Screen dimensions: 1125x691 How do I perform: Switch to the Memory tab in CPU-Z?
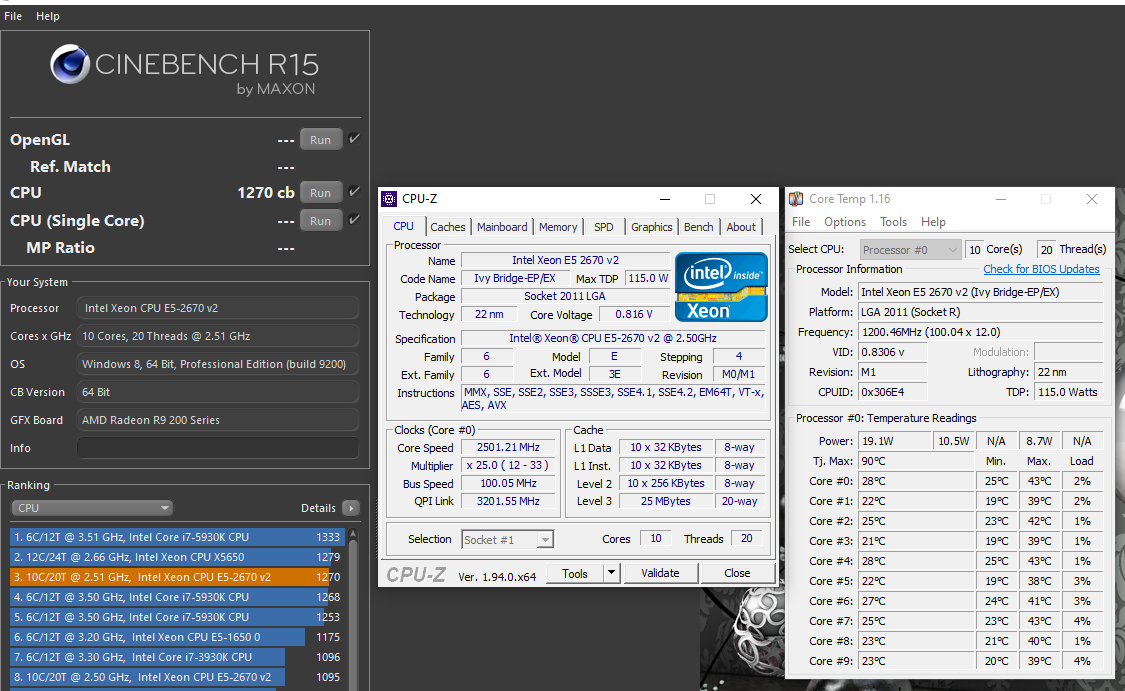pyautogui.click(x=558, y=227)
